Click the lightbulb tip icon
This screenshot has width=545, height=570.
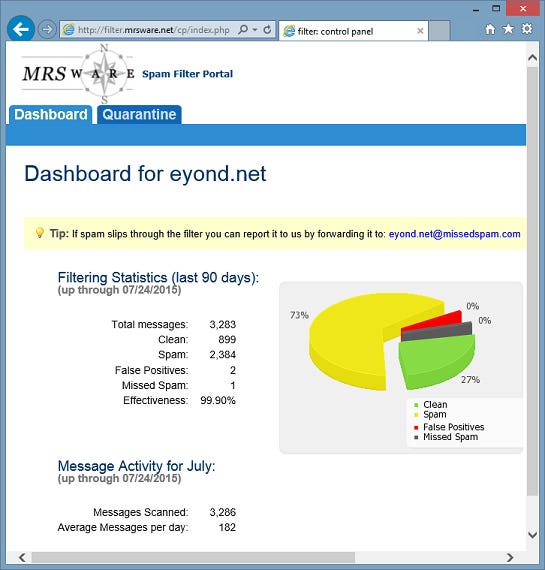(39, 233)
